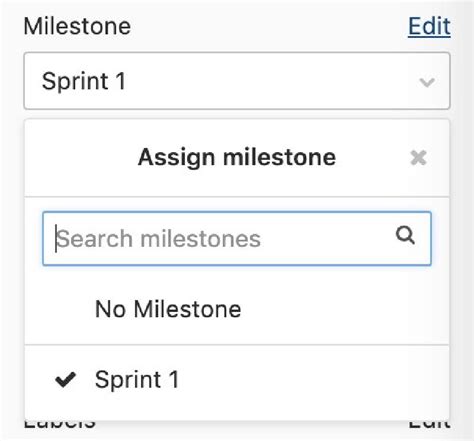Click the magnifying glass search icon
The width and height of the screenshot is (474, 441).
pyautogui.click(x=405, y=235)
